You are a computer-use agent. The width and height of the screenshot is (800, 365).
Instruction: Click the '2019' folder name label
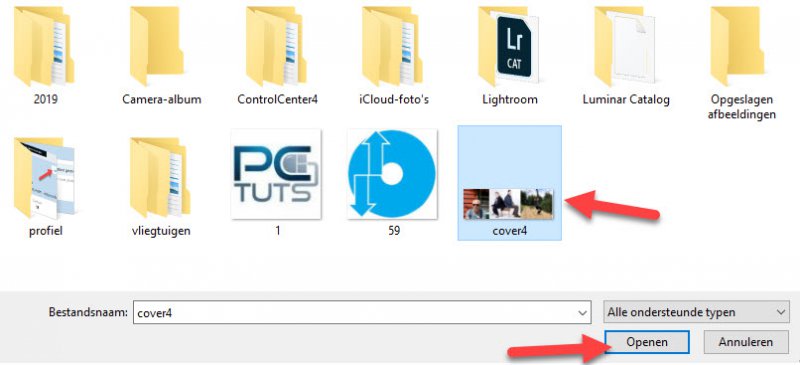[45, 100]
